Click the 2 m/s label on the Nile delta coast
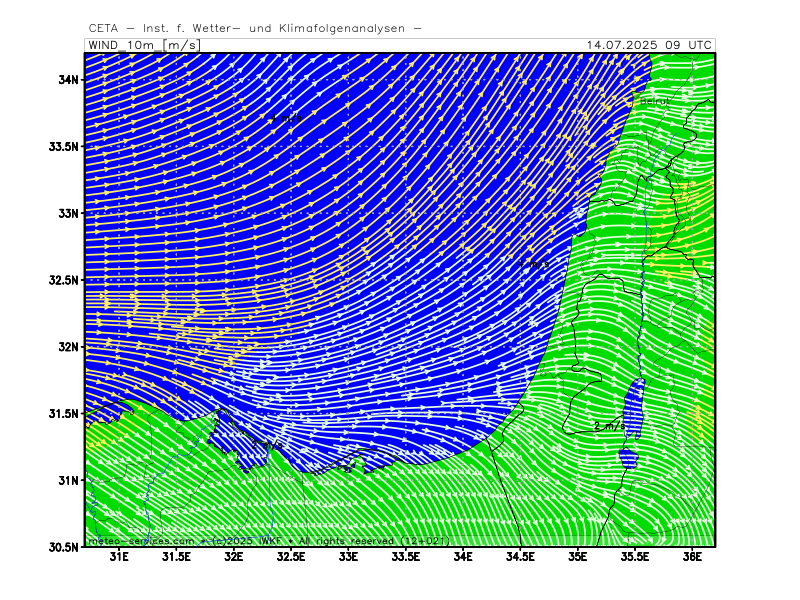This screenshot has width=800, height=600. [x=267, y=445]
